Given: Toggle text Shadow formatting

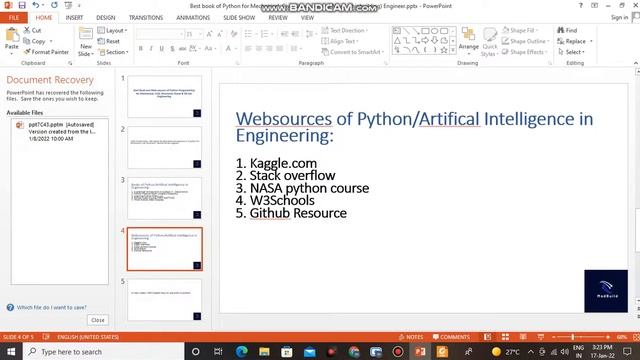Looking at the screenshot, I should (x=172, y=49).
